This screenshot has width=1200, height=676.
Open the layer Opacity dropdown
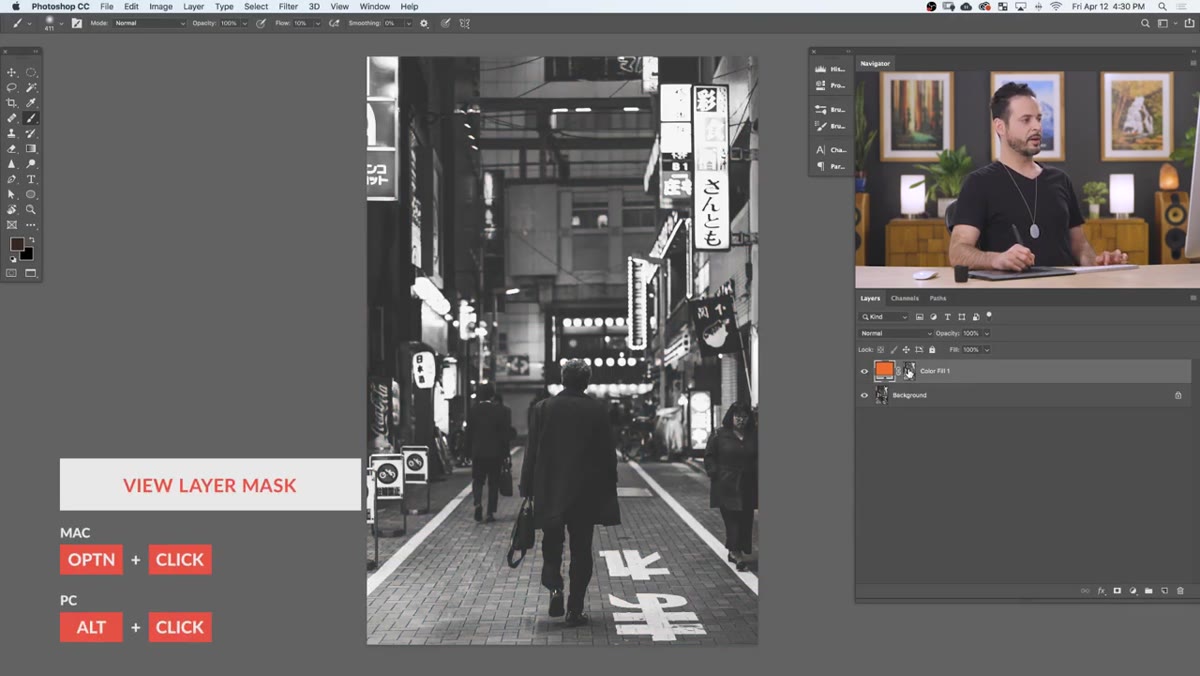coord(987,333)
